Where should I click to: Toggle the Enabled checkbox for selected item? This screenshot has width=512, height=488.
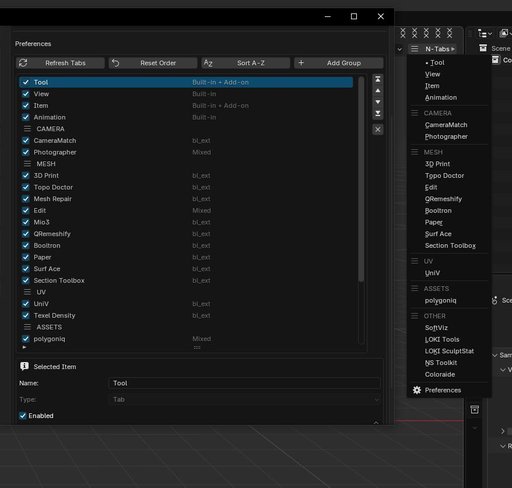(23, 416)
